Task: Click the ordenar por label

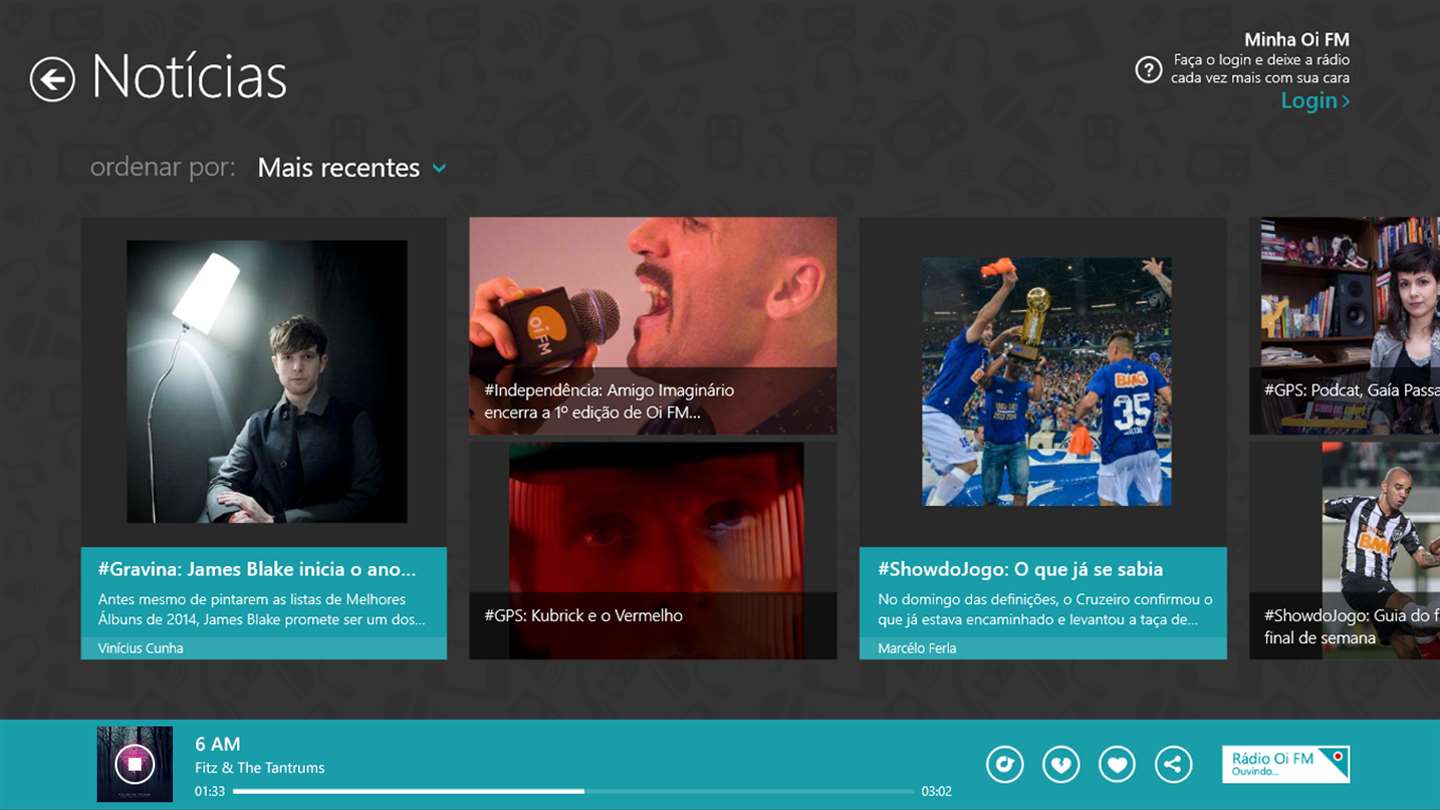Action: point(163,167)
